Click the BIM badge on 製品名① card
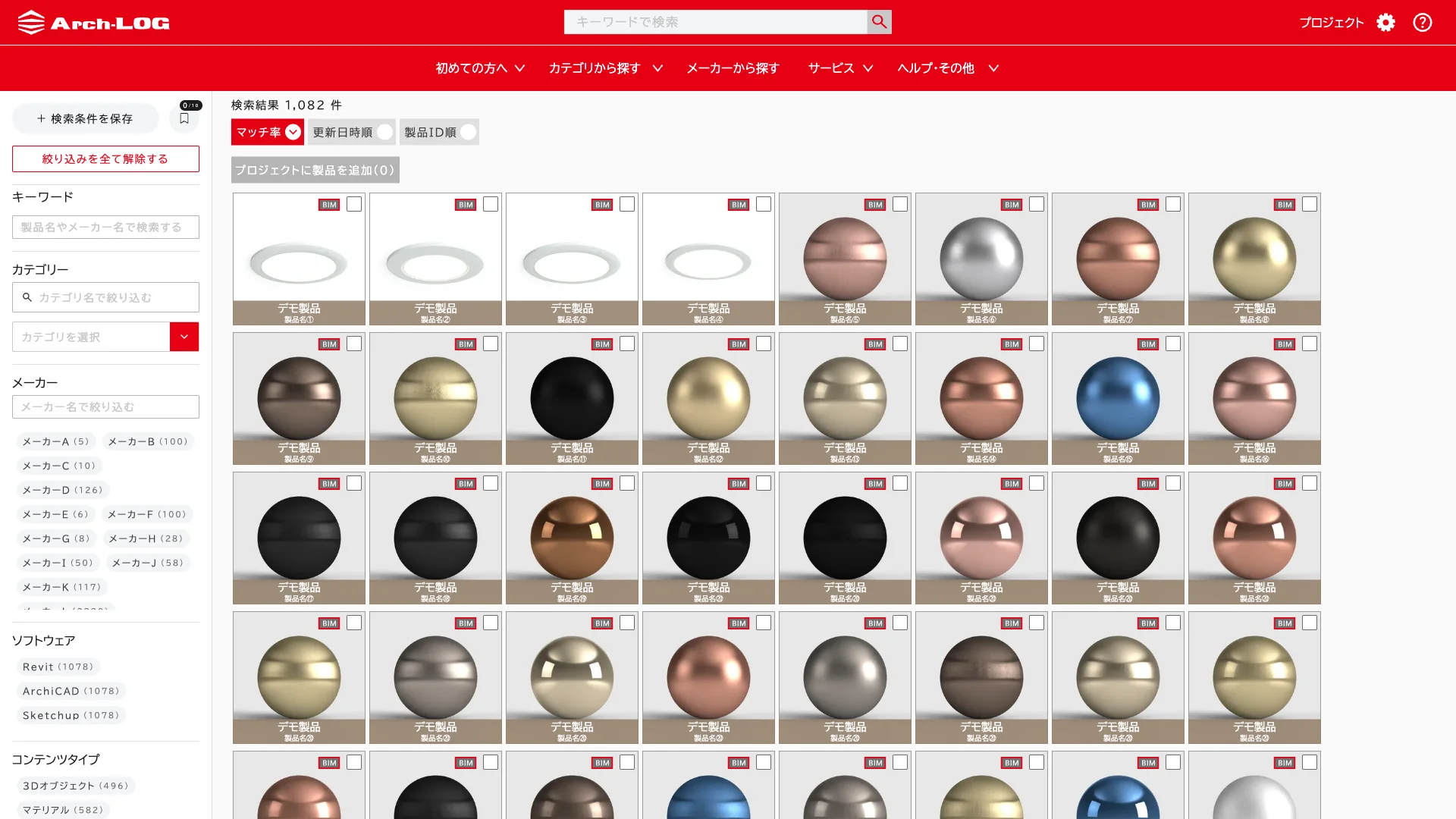The height and width of the screenshot is (819, 1456). (329, 205)
